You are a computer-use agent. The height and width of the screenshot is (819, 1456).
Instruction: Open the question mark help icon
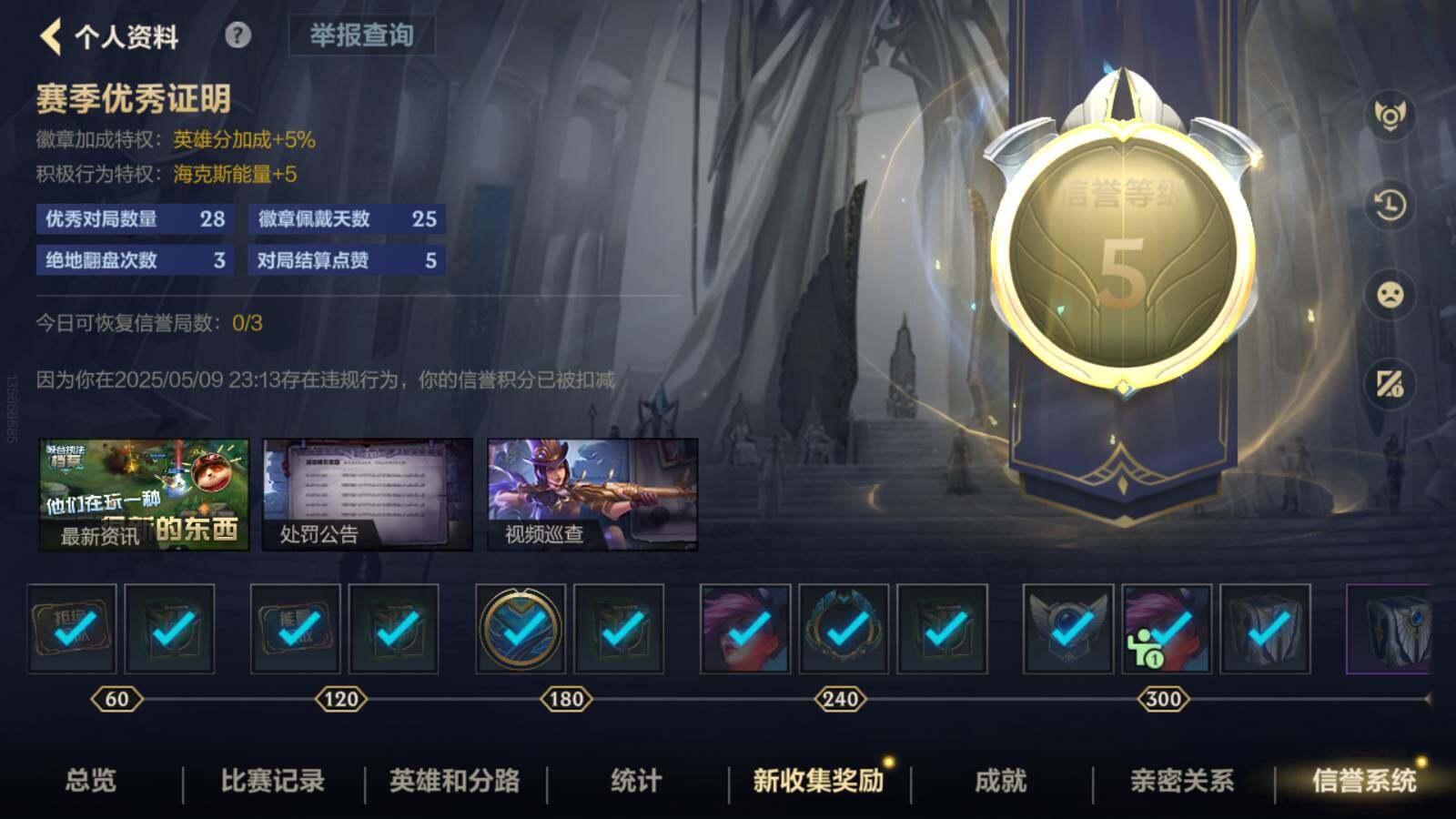coord(238,35)
